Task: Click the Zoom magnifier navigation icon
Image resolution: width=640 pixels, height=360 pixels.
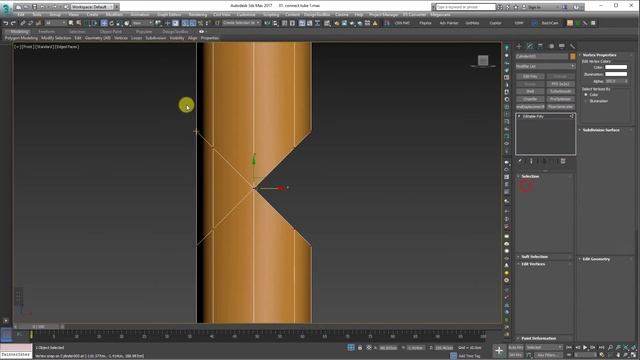Action: [x=610, y=347]
